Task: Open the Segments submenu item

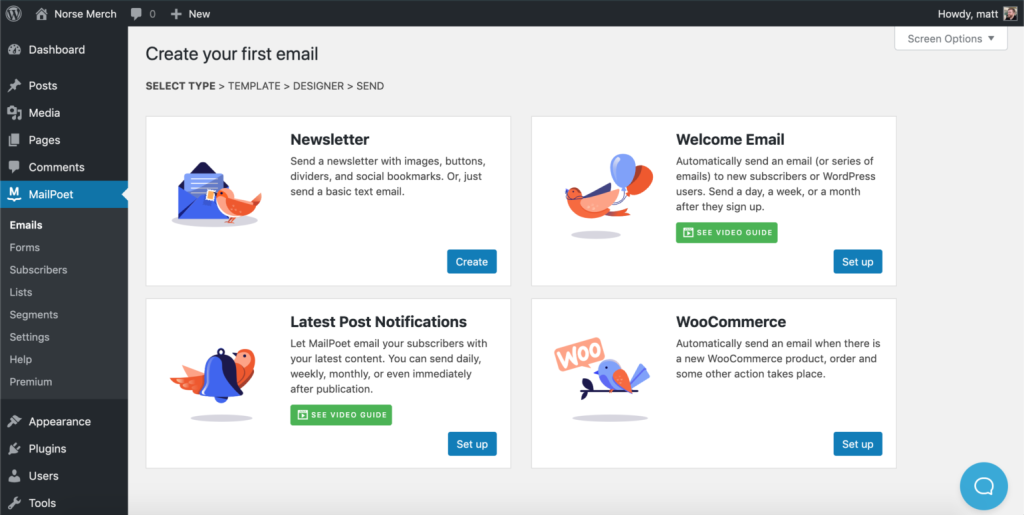Action: coord(34,315)
